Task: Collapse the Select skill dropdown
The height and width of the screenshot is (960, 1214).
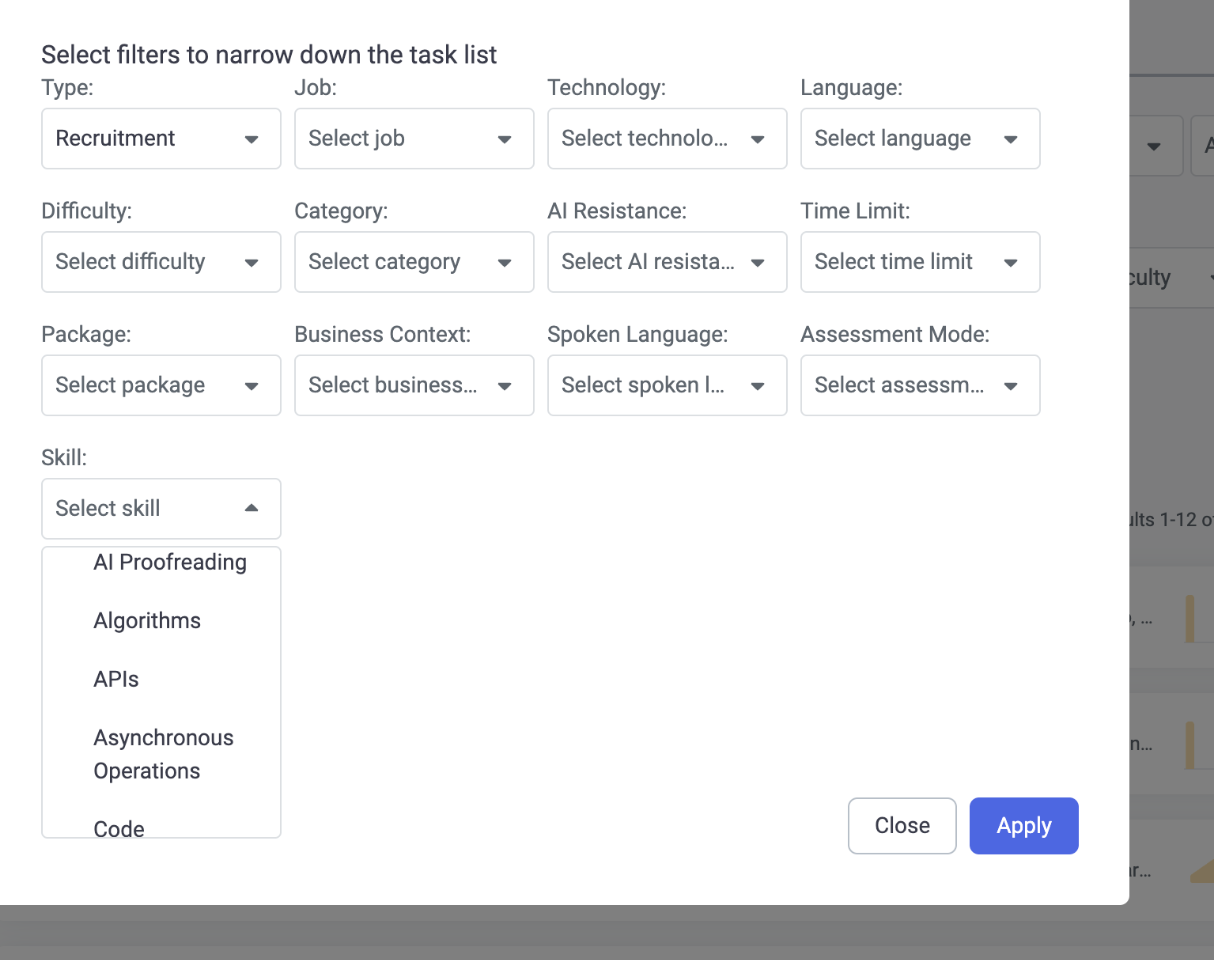Action: click(160, 508)
